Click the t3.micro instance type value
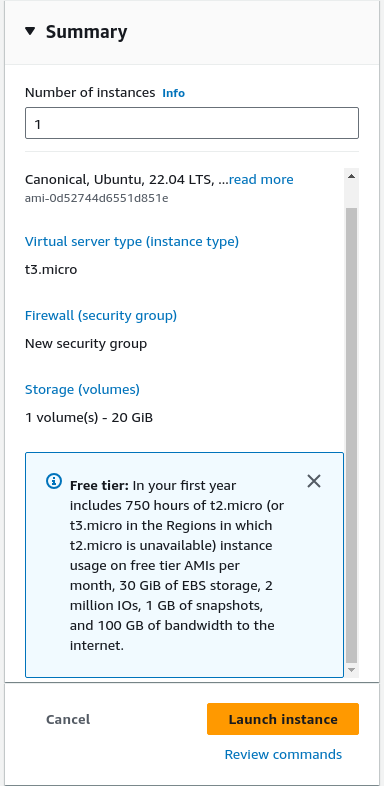The image size is (384, 786). [51, 270]
